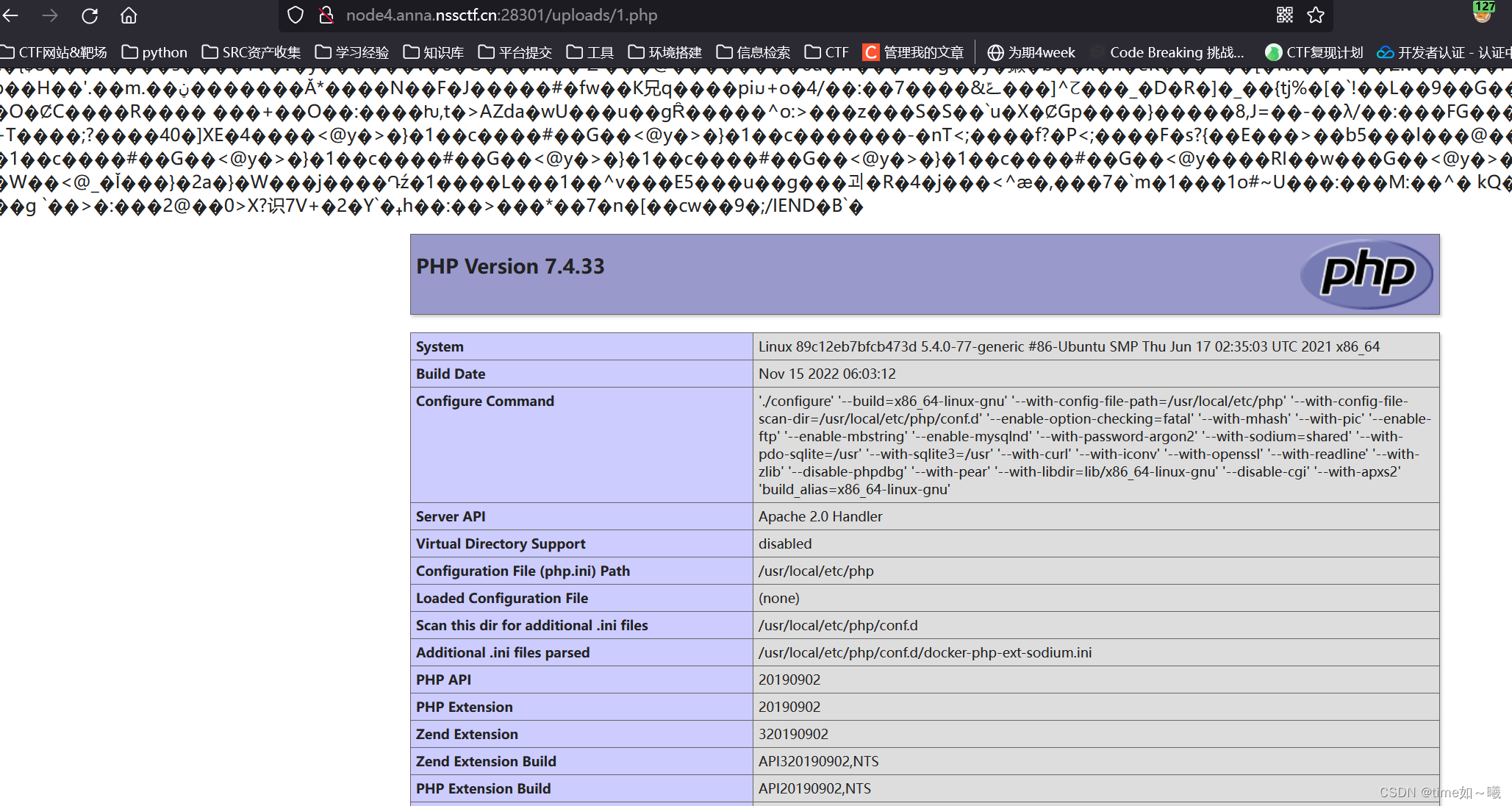Open the 环境搭建 bookmark folder
The image size is (1512, 806).
tap(665, 52)
